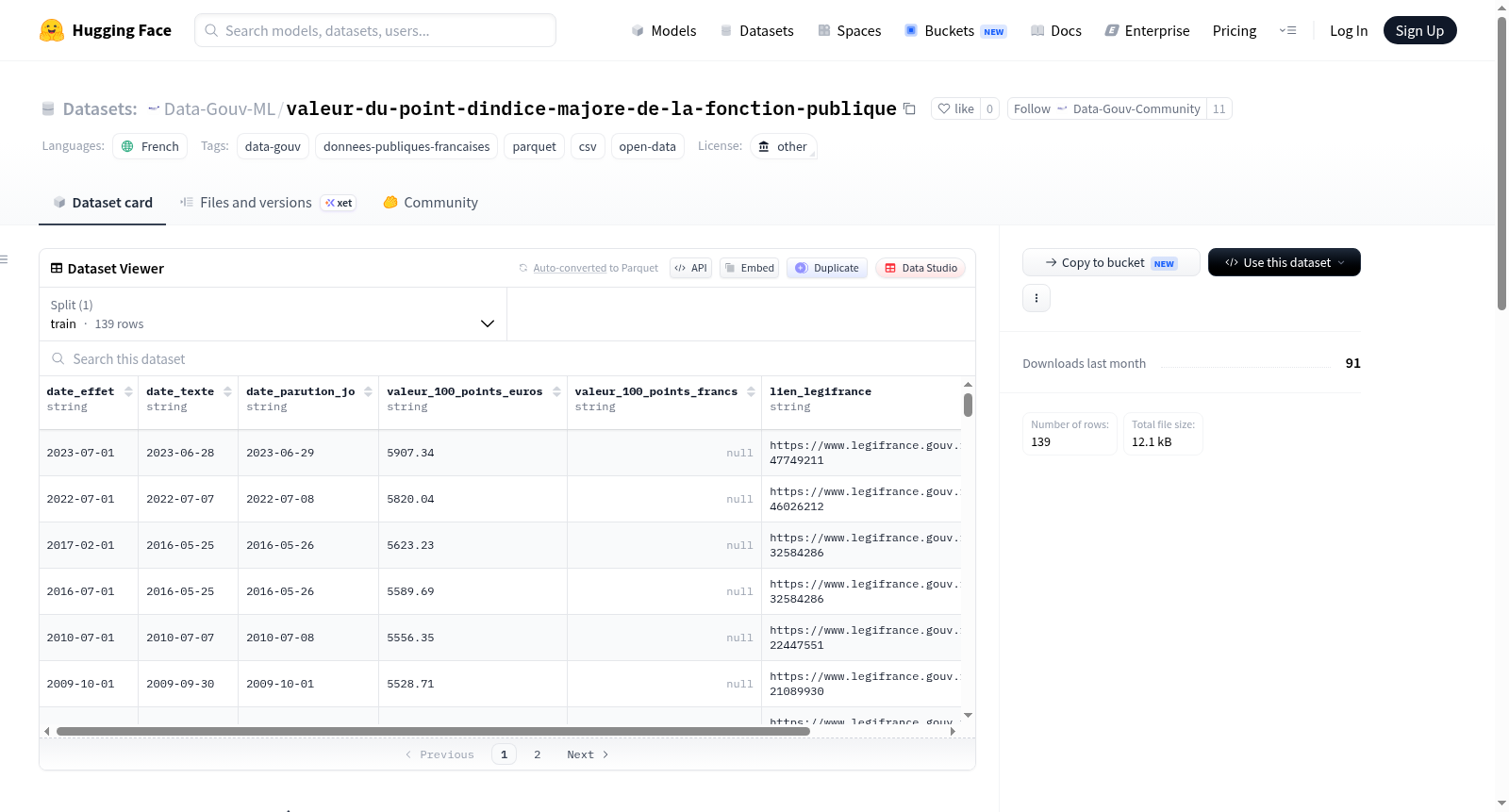Open the Buckets nav item
1509x812 pixels.
(955, 30)
